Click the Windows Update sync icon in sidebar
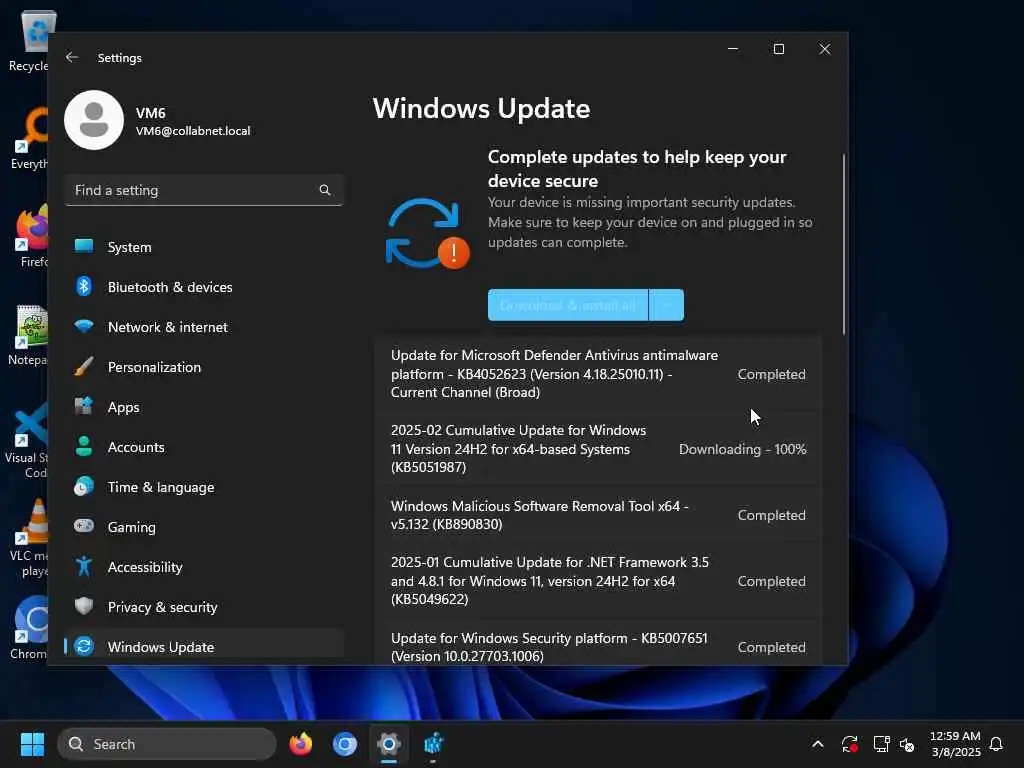The image size is (1024, 768). pyautogui.click(x=84, y=646)
